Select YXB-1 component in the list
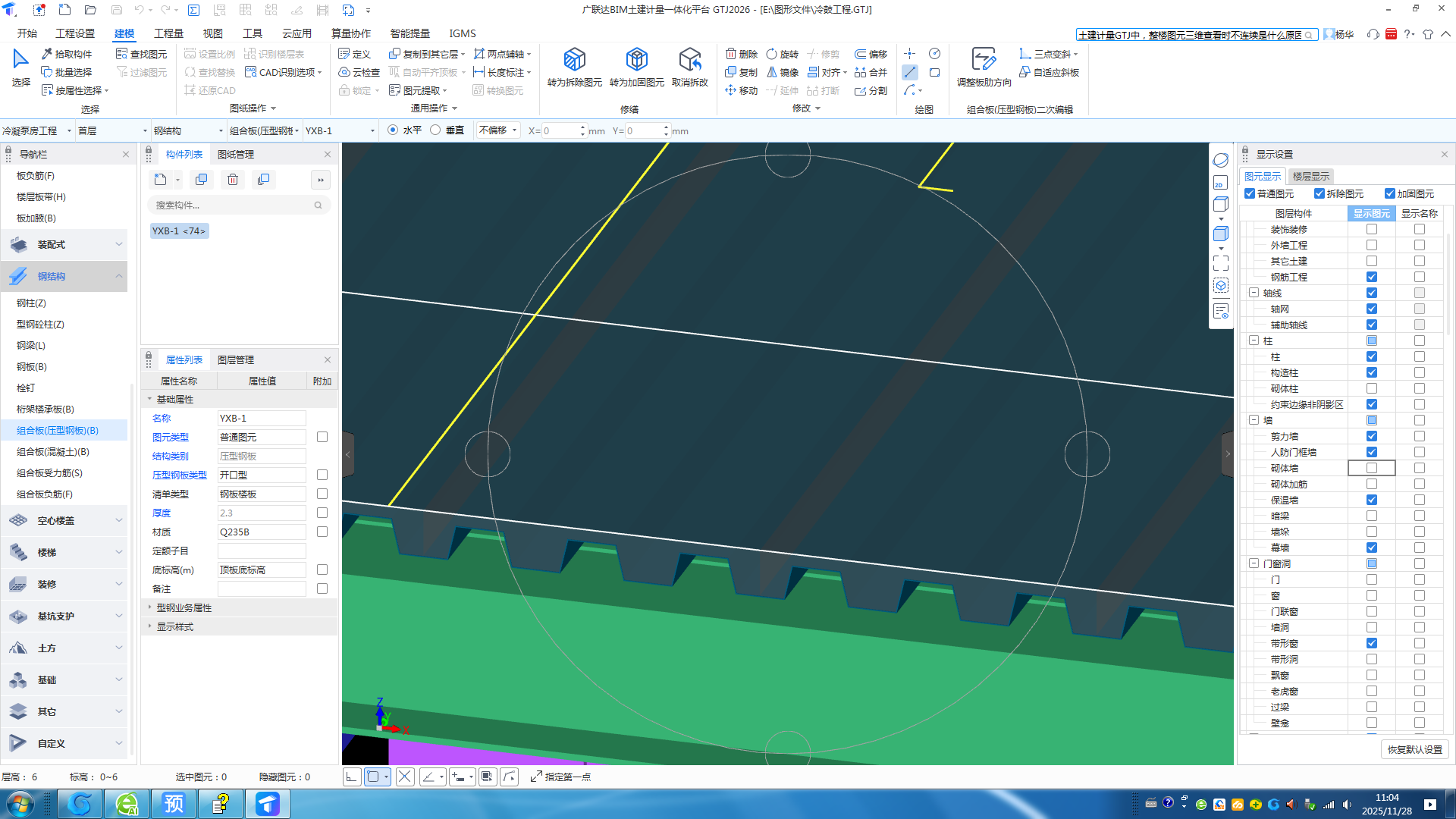This screenshot has width=1456, height=819. [179, 231]
